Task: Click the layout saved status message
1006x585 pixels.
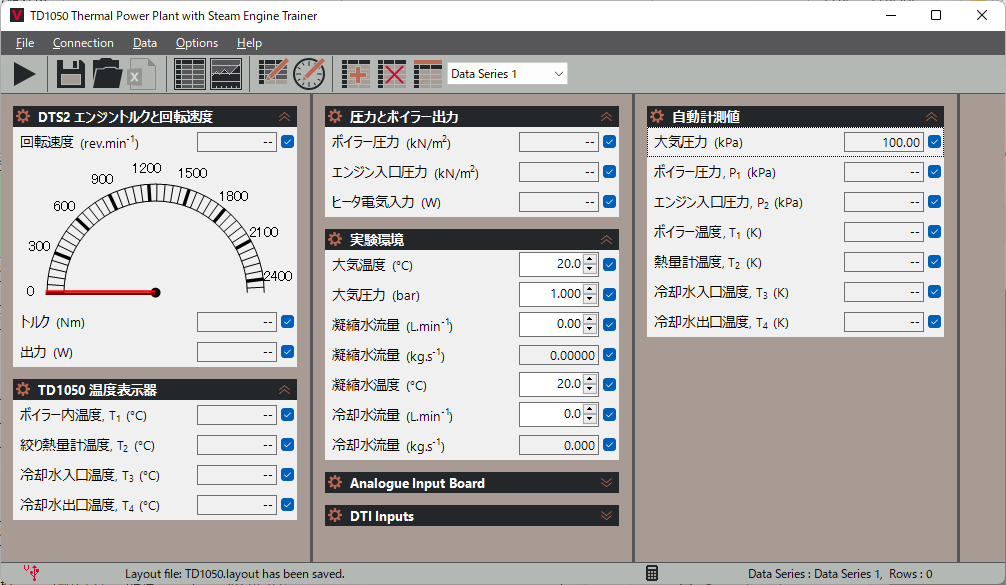Action: coord(235,573)
